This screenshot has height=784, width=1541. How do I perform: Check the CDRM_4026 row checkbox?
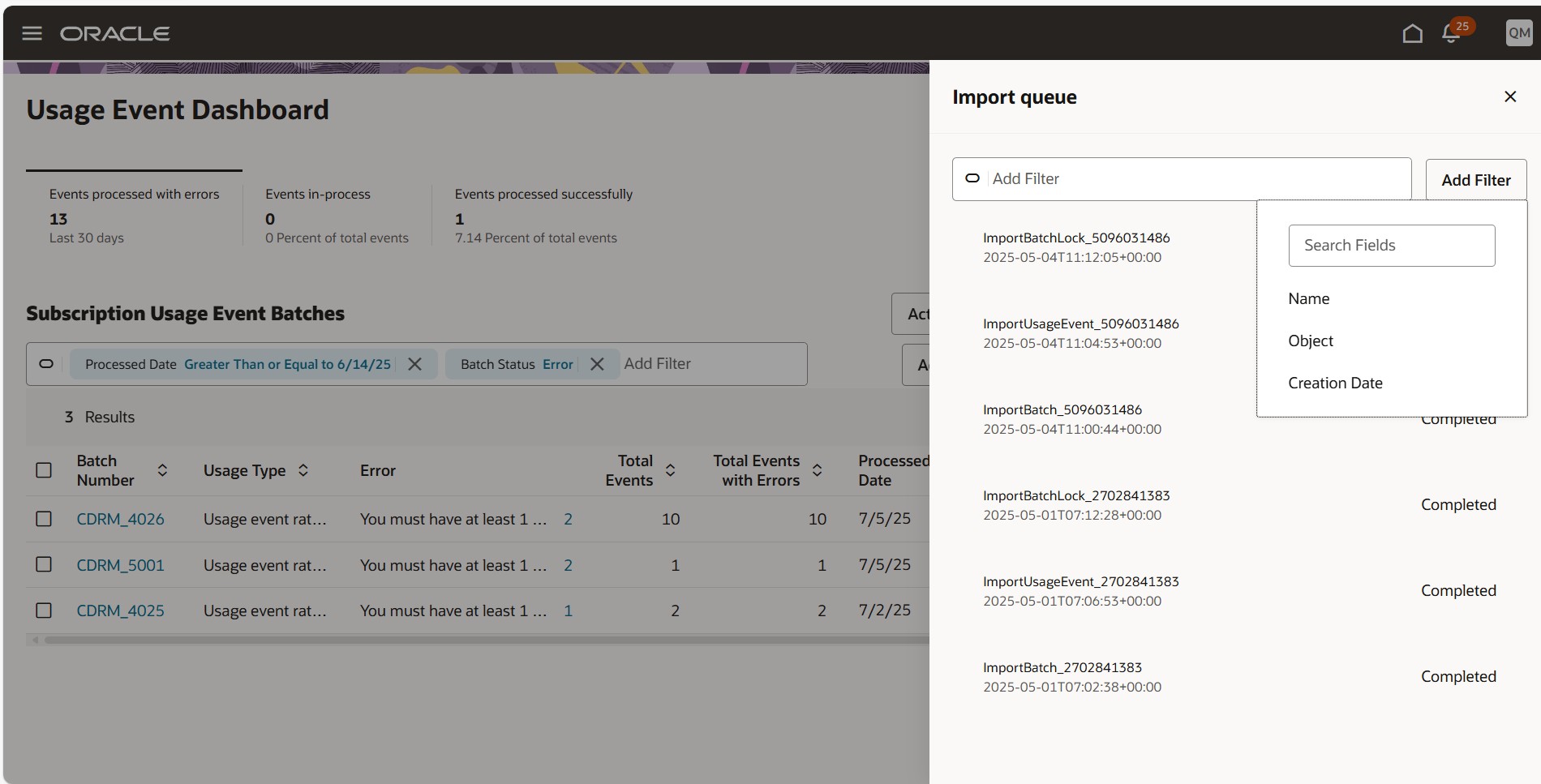43,519
